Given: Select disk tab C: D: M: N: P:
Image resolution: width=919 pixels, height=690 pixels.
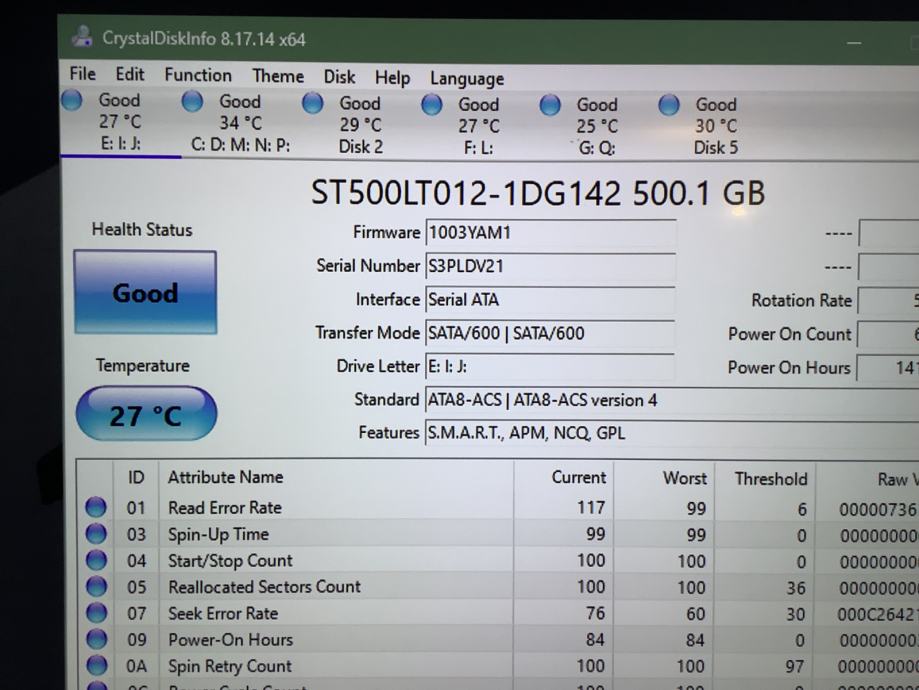Looking at the screenshot, I should click(x=240, y=123).
